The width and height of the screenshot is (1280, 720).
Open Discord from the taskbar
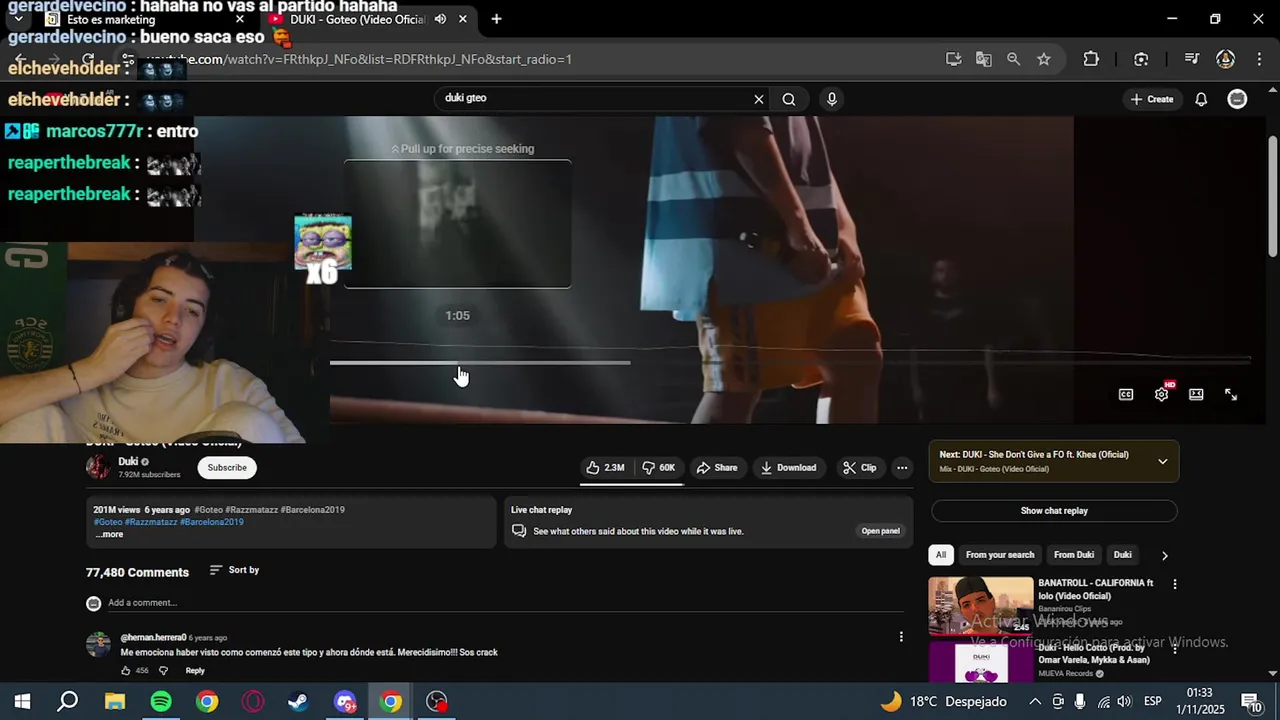(x=345, y=702)
